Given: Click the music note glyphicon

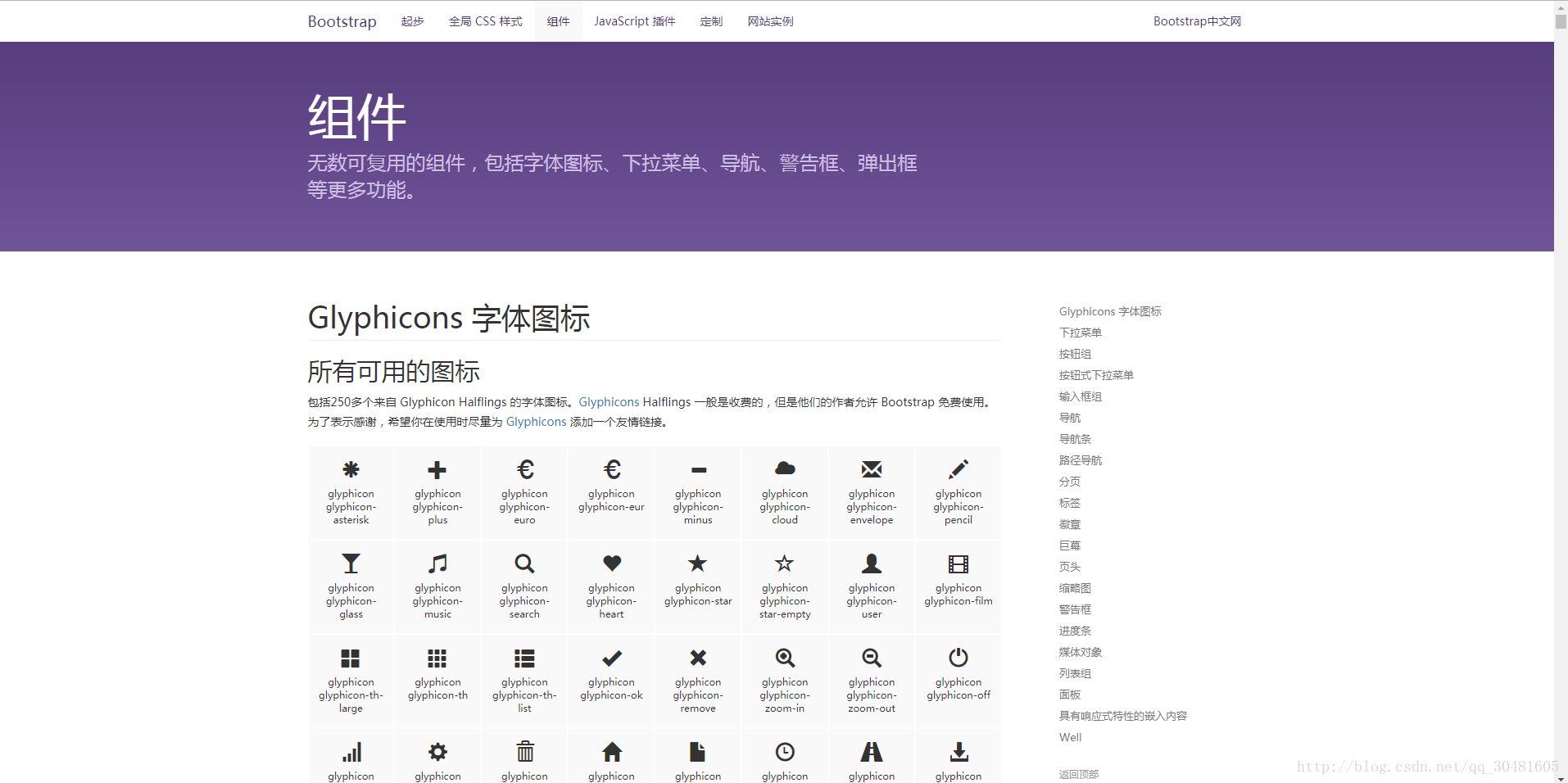Looking at the screenshot, I should tap(437, 563).
